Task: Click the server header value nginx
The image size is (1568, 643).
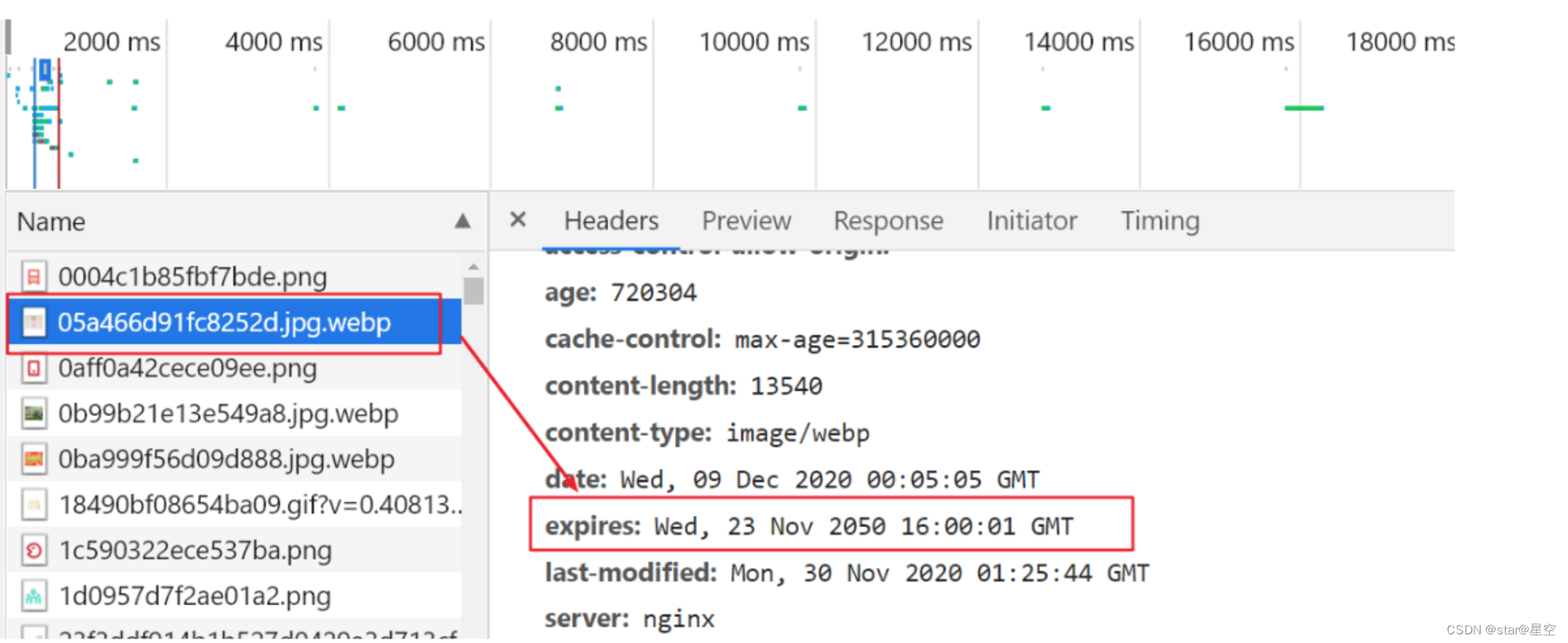Action: click(x=678, y=619)
